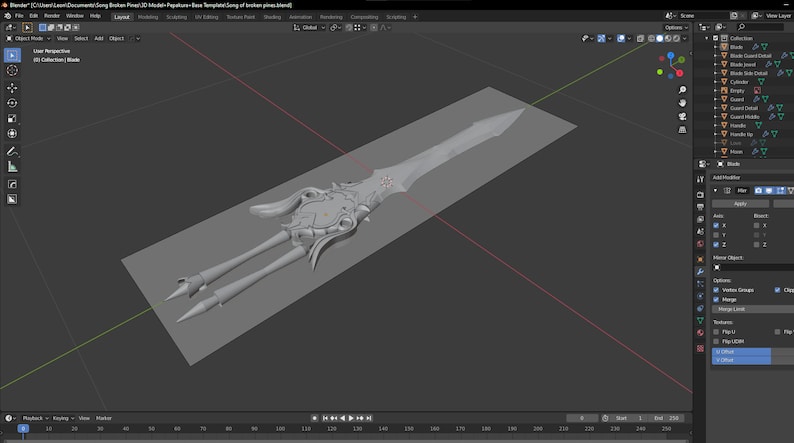Open the Tool properties tab

[x=700, y=179]
